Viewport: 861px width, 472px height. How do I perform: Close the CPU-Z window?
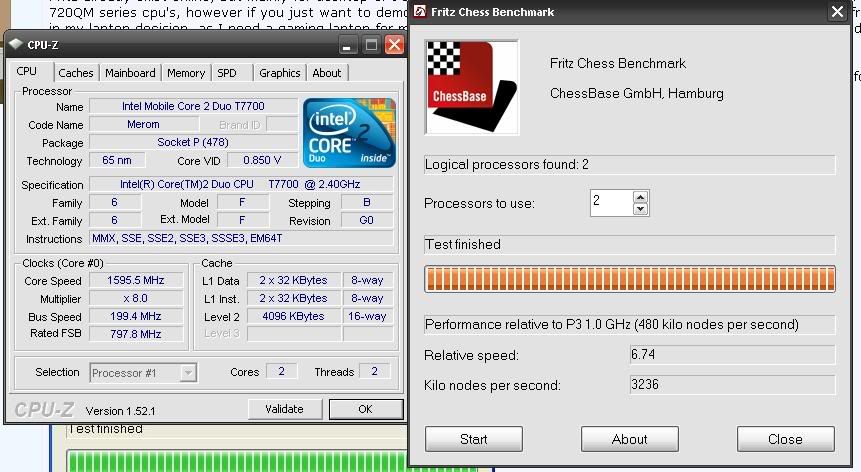click(394, 45)
